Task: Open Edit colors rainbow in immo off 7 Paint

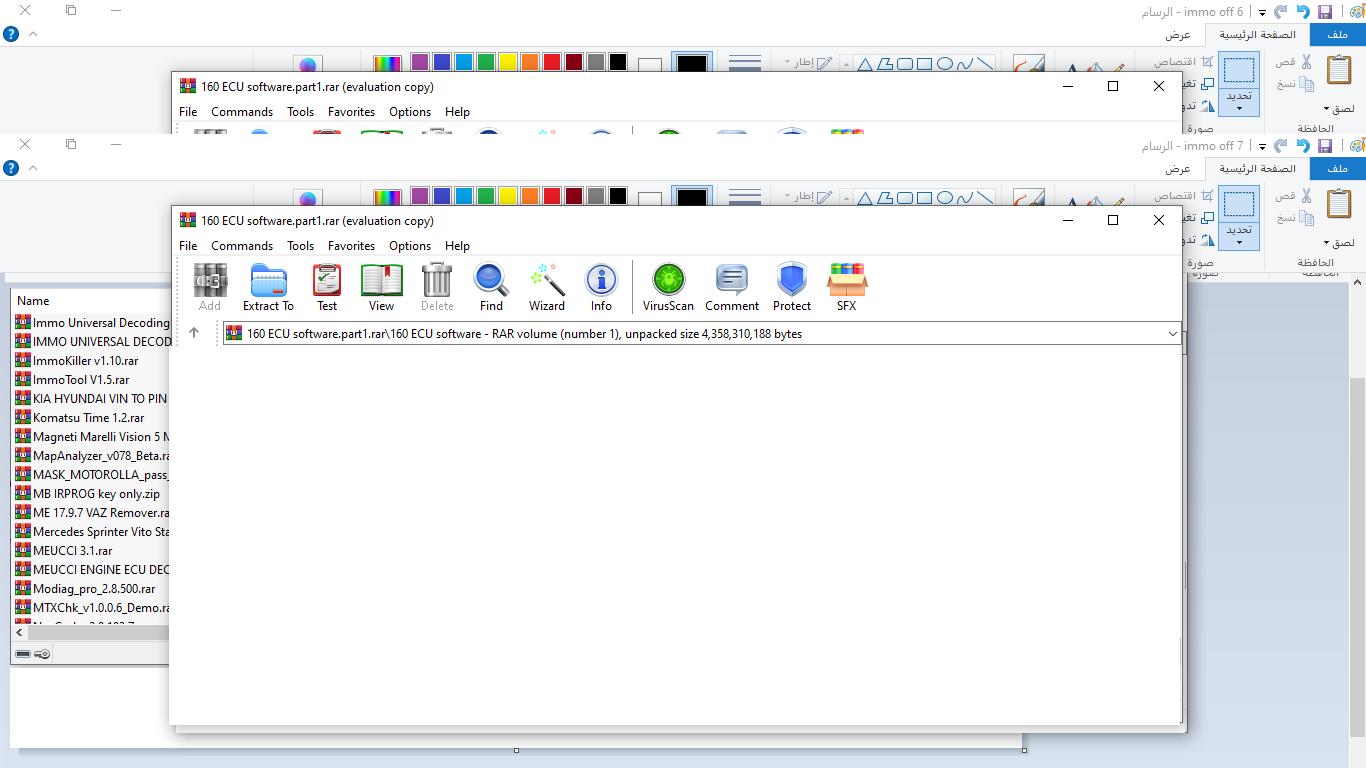Action: point(387,197)
